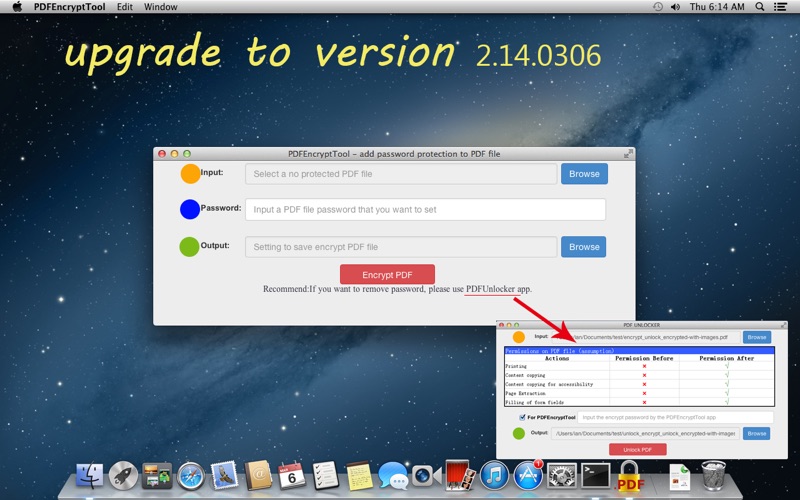Open yellow Notes icon in Dock
The width and height of the screenshot is (800, 500).
point(359,476)
